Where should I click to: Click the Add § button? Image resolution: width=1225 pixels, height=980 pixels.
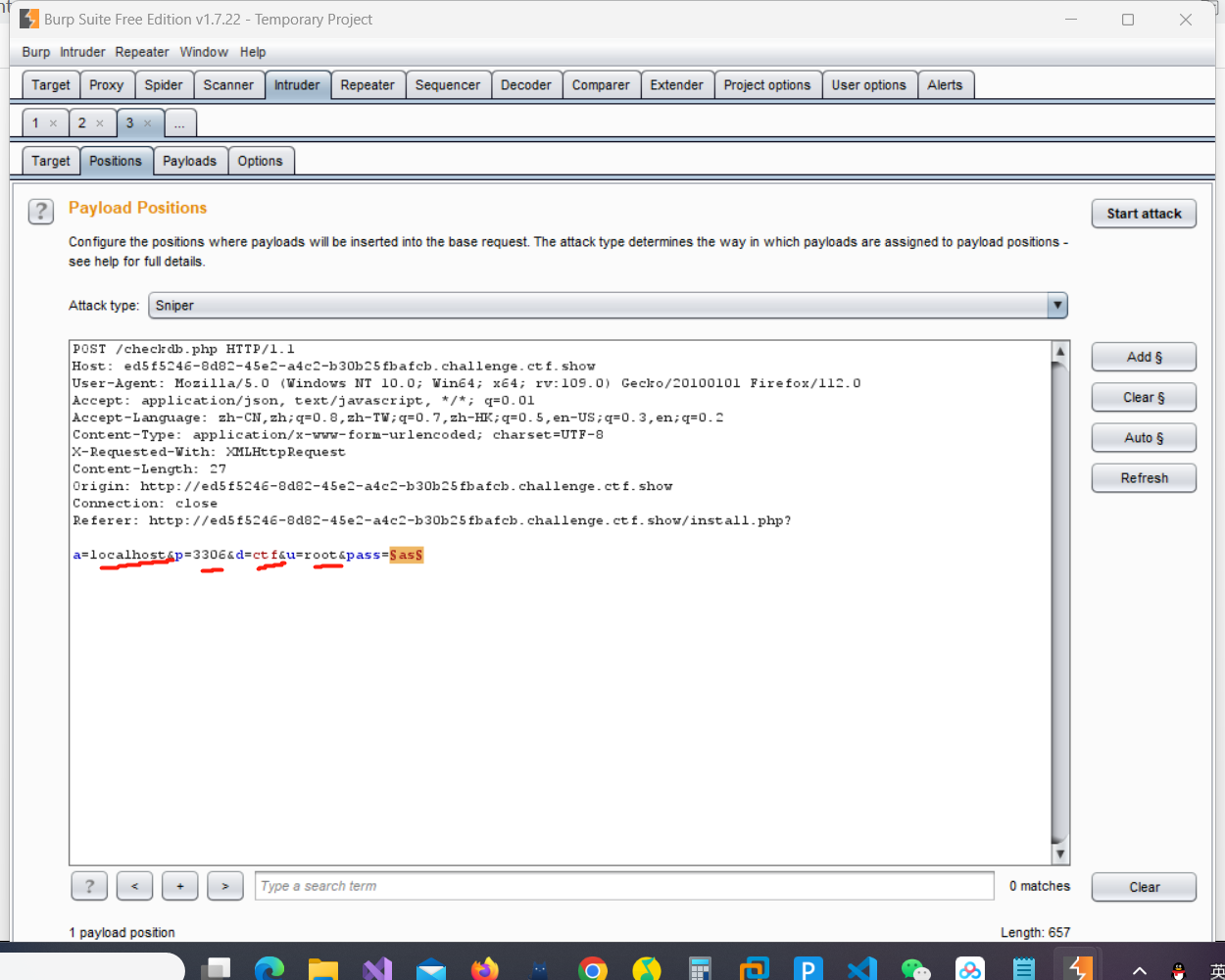[1144, 357]
